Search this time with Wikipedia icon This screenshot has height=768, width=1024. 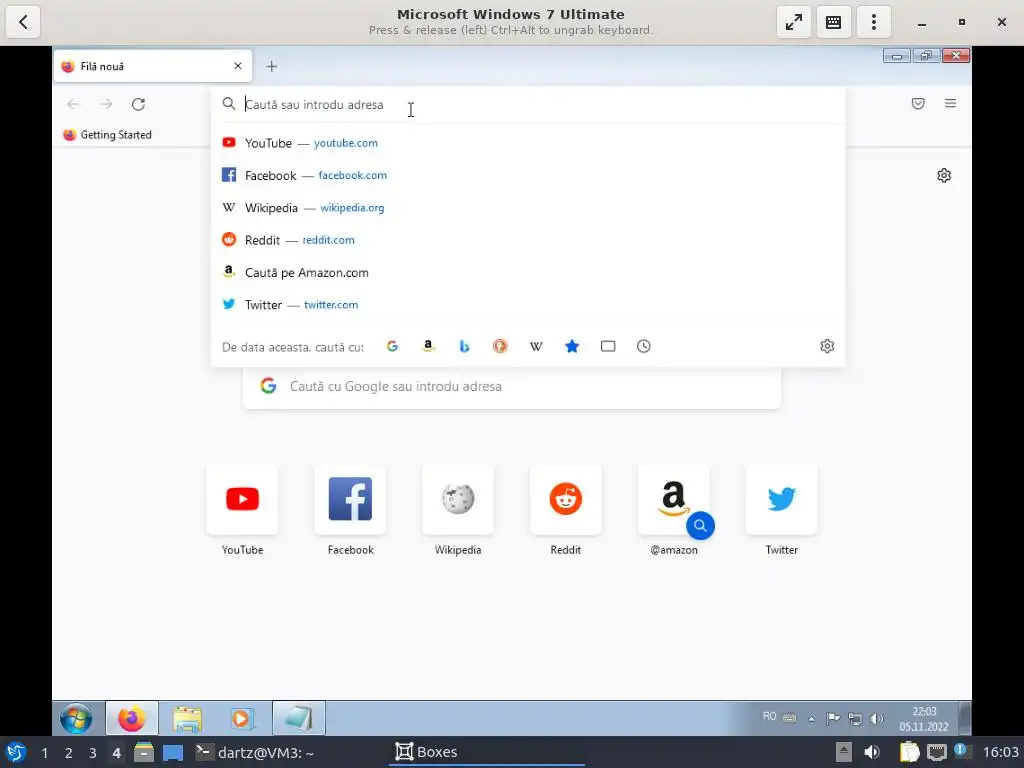[536, 346]
